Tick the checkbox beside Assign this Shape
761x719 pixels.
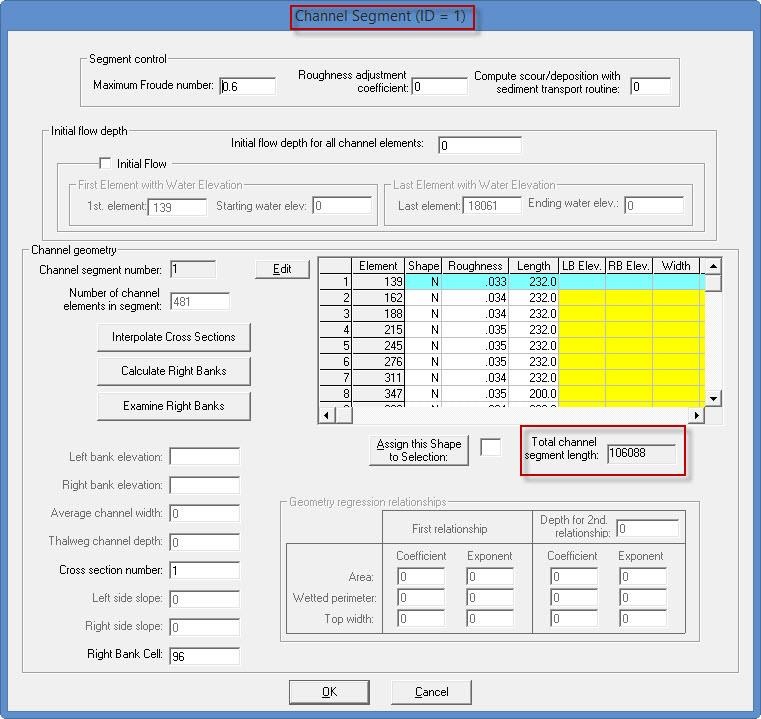[490, 447]
